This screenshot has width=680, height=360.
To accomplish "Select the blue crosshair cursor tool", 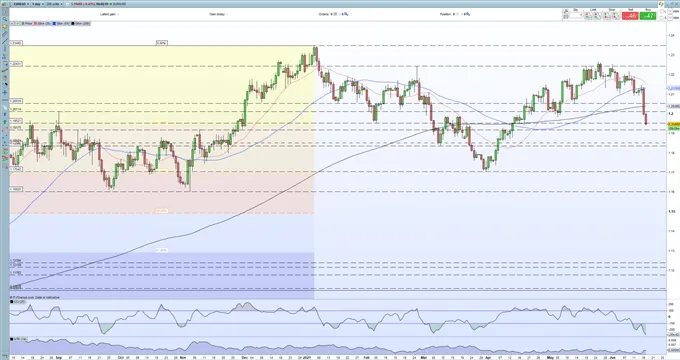I will (x=5, y=92).
